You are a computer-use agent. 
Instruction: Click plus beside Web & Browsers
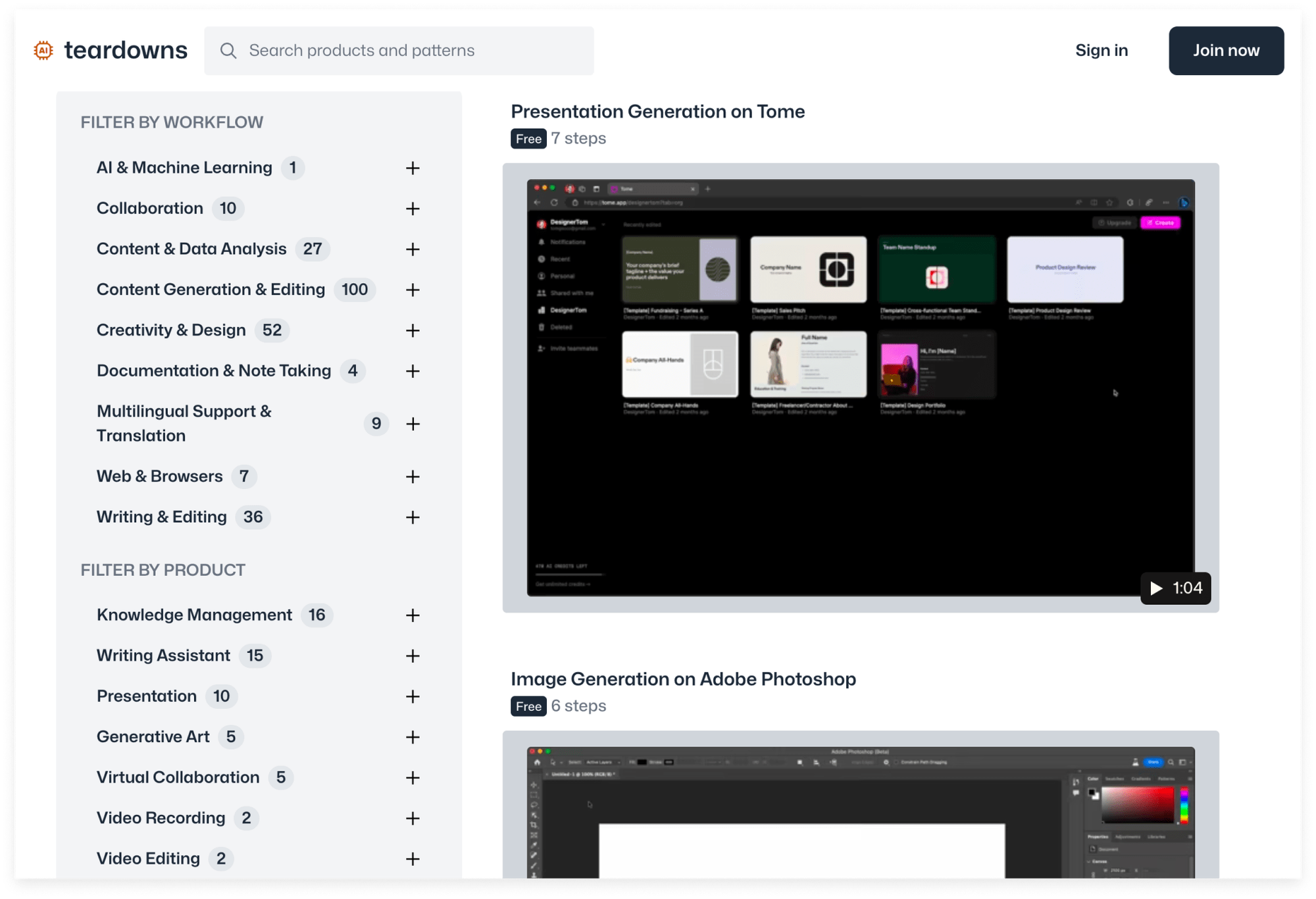413,476
